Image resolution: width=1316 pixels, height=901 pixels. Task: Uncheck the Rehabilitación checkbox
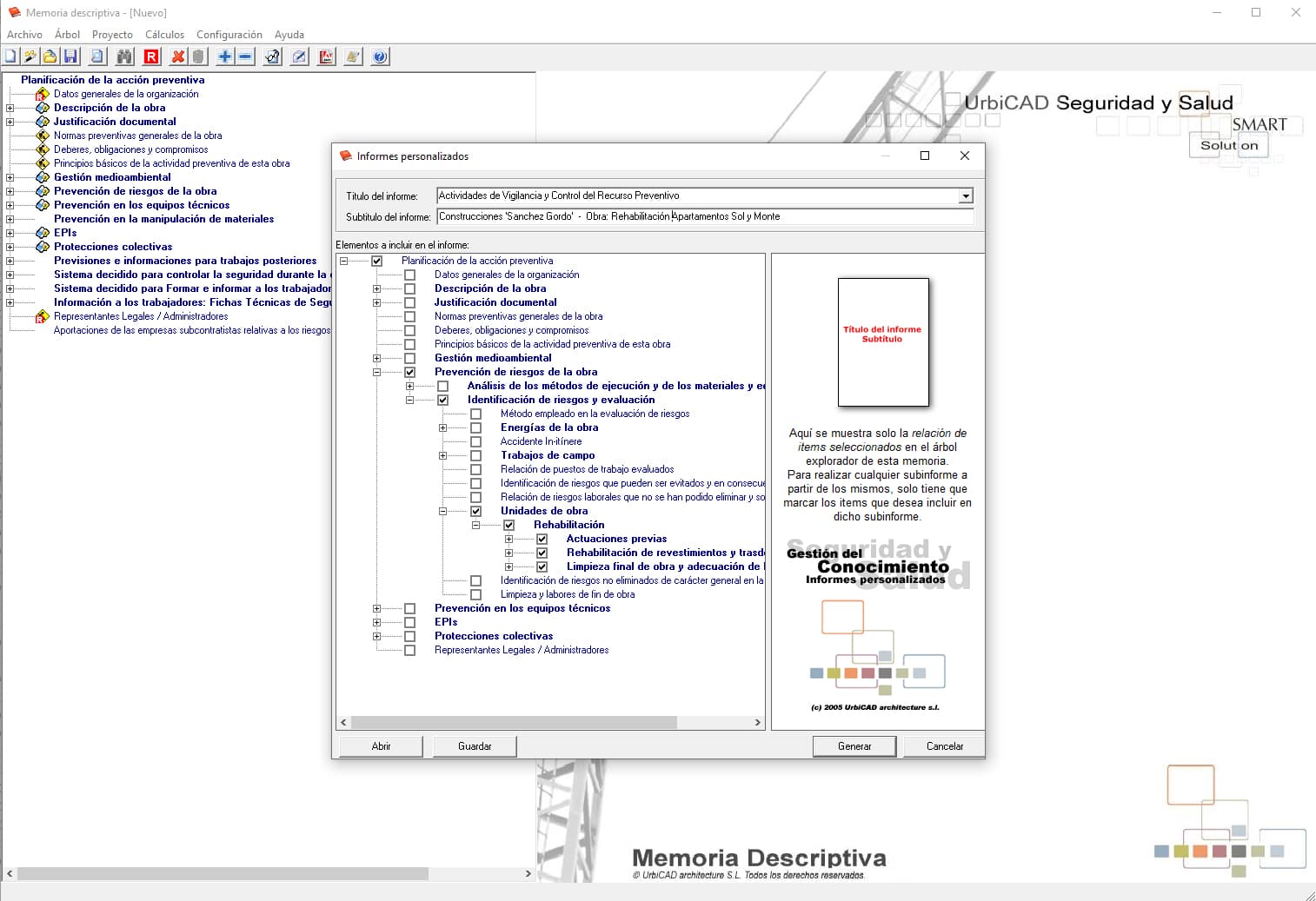click(509, 525)
